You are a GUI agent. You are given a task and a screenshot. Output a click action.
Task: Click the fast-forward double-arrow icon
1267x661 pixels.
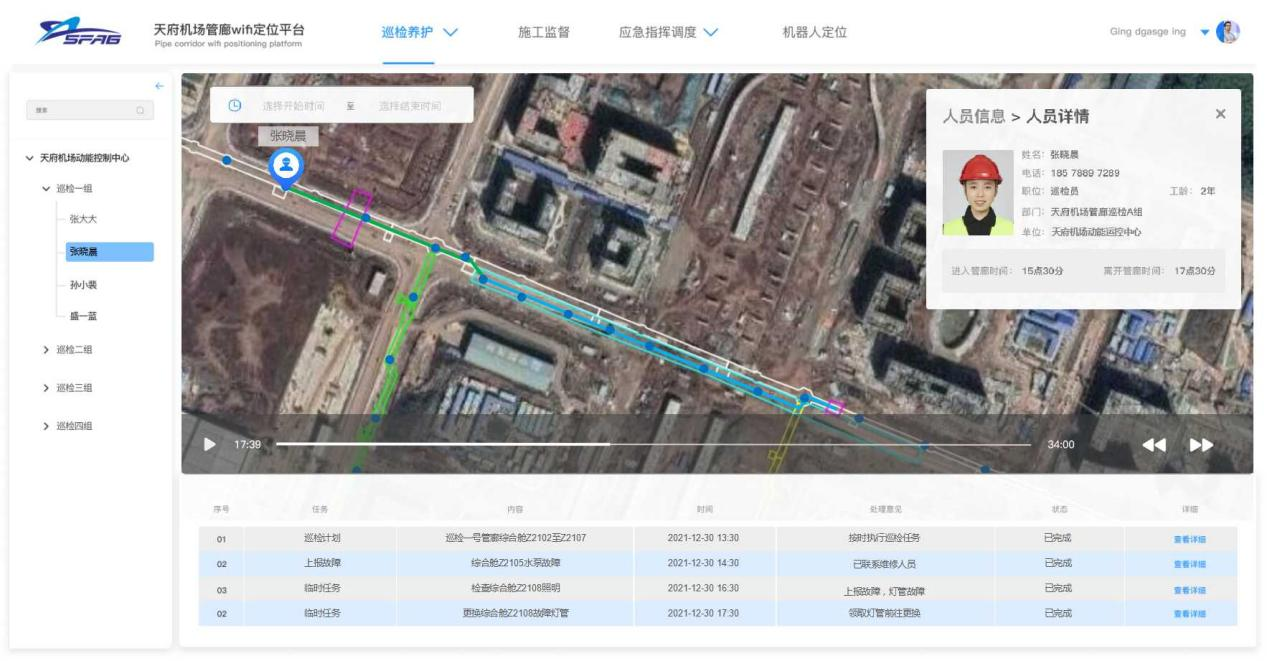coord(1201,445)
